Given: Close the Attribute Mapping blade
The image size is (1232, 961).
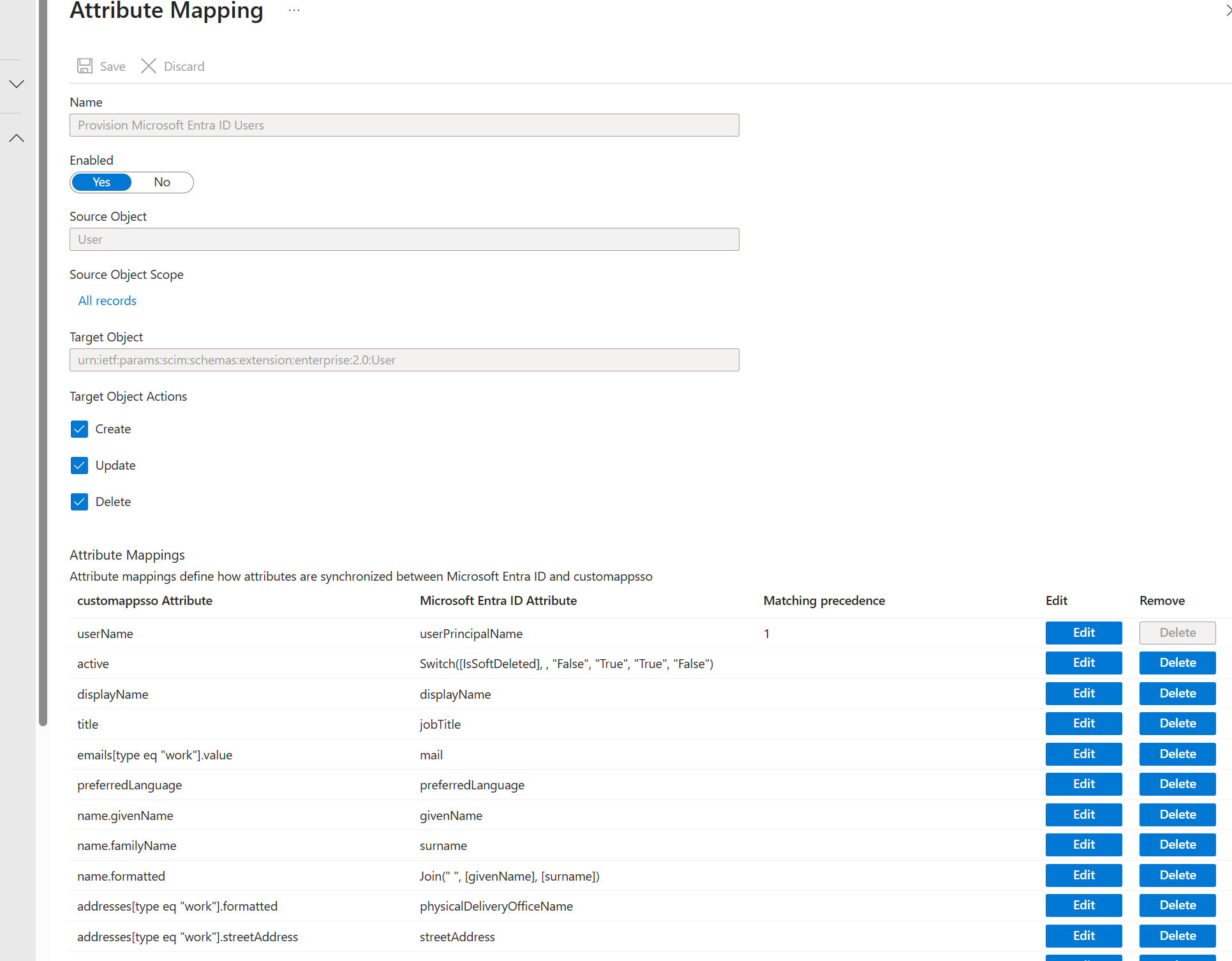Looking at the screenshot, I should (x=1228, y=10).
